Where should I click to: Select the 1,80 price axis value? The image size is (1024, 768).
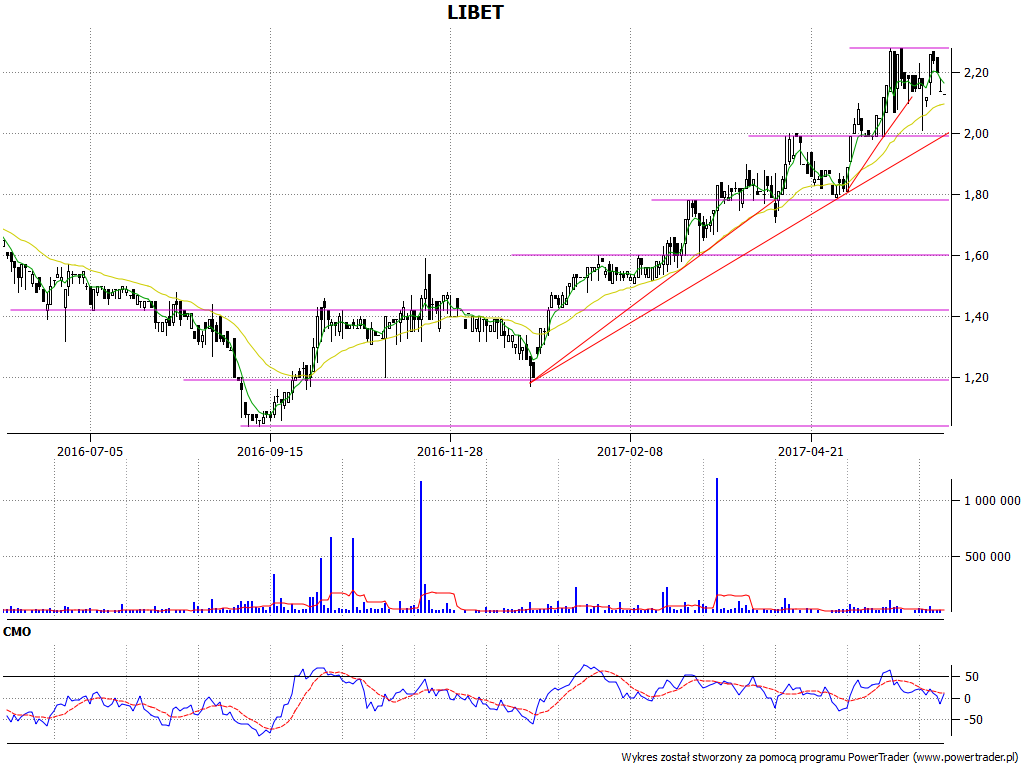point(976,195)
